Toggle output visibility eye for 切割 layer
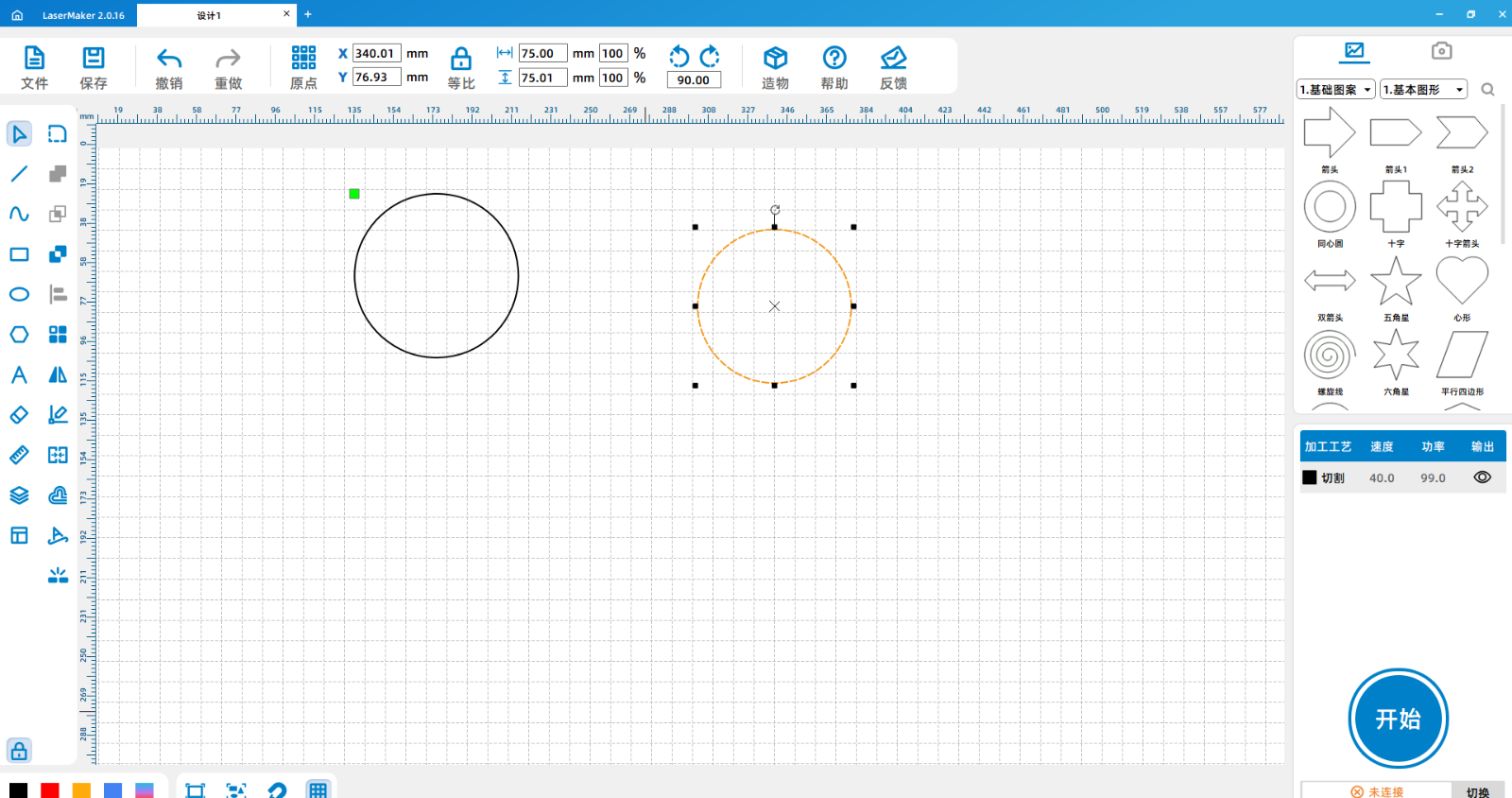Viewport: 1512px width, 798px height. [x=1482, y=477]
